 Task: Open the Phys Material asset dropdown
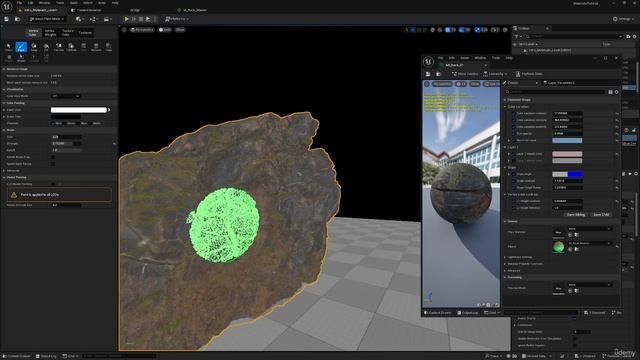(589, 229)
